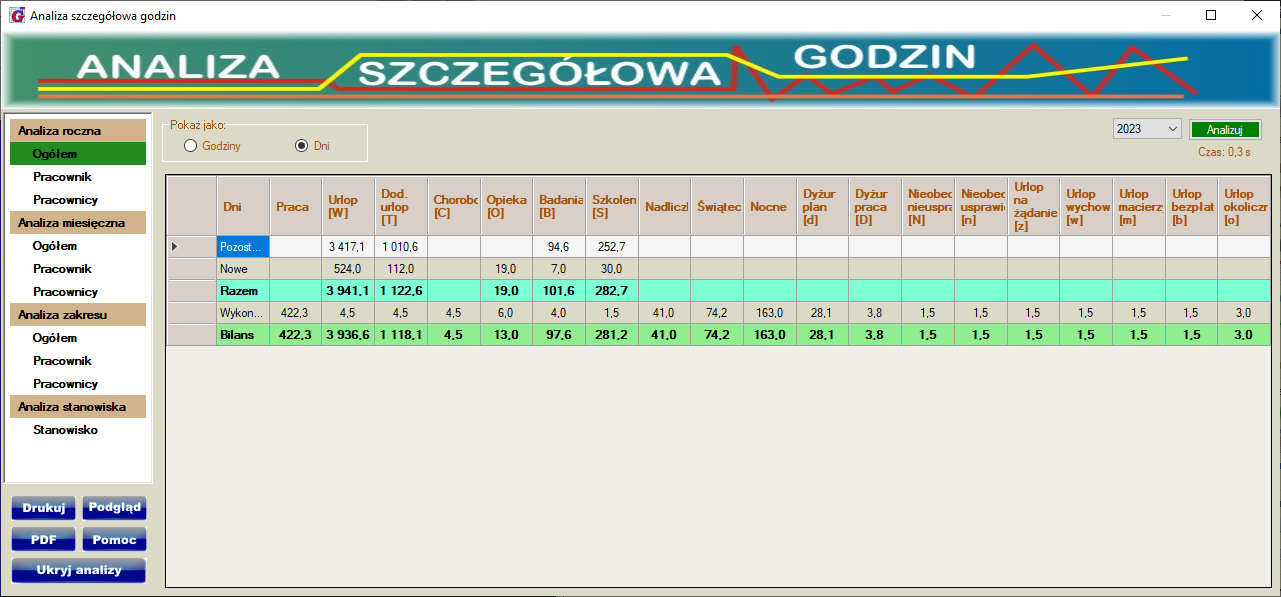Select Ogółem under Analiza roczna

55,154
